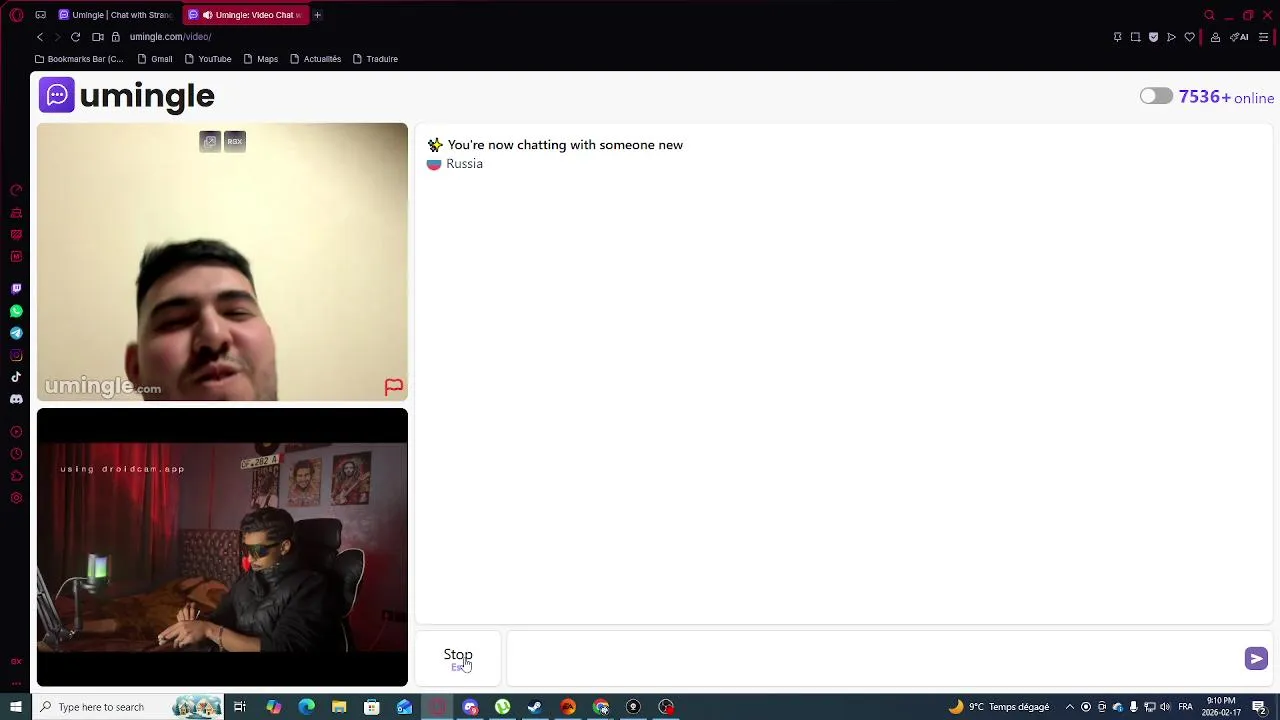Open the notification center icon
The height and width of the screenshot is (720, 1280).
pyautogui.click(x=1260, y=707)
